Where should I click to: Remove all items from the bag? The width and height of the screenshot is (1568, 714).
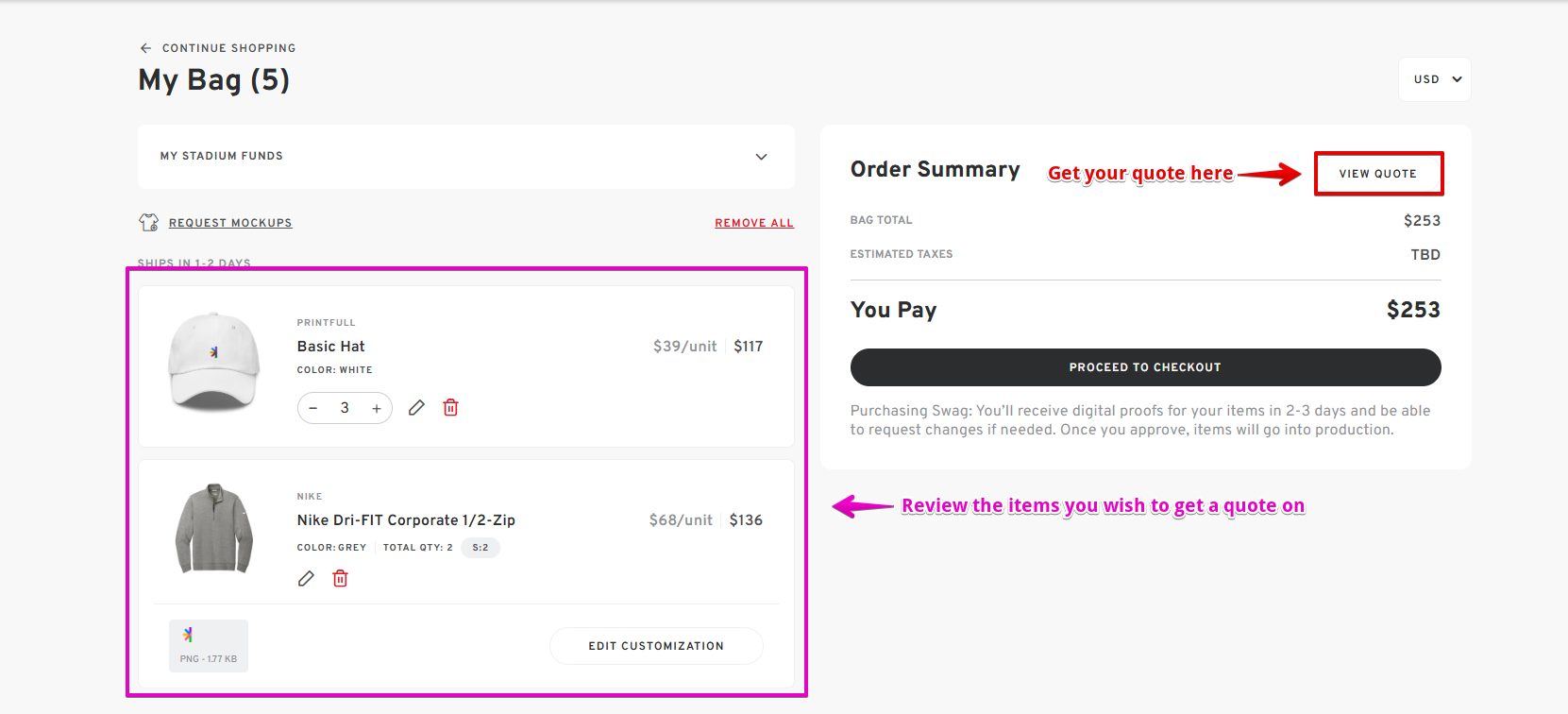(x=754, y=223)
